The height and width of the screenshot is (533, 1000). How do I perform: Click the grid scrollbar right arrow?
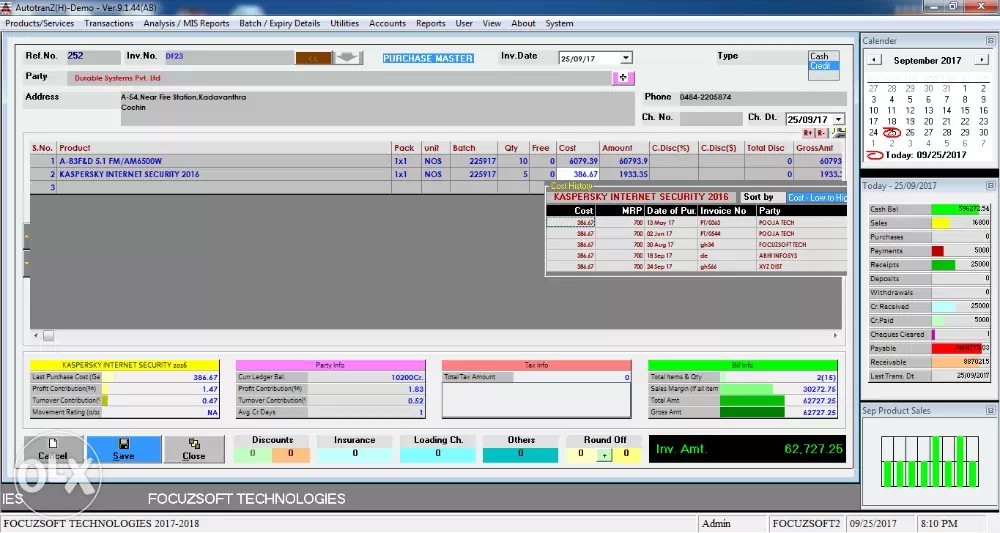835,335
